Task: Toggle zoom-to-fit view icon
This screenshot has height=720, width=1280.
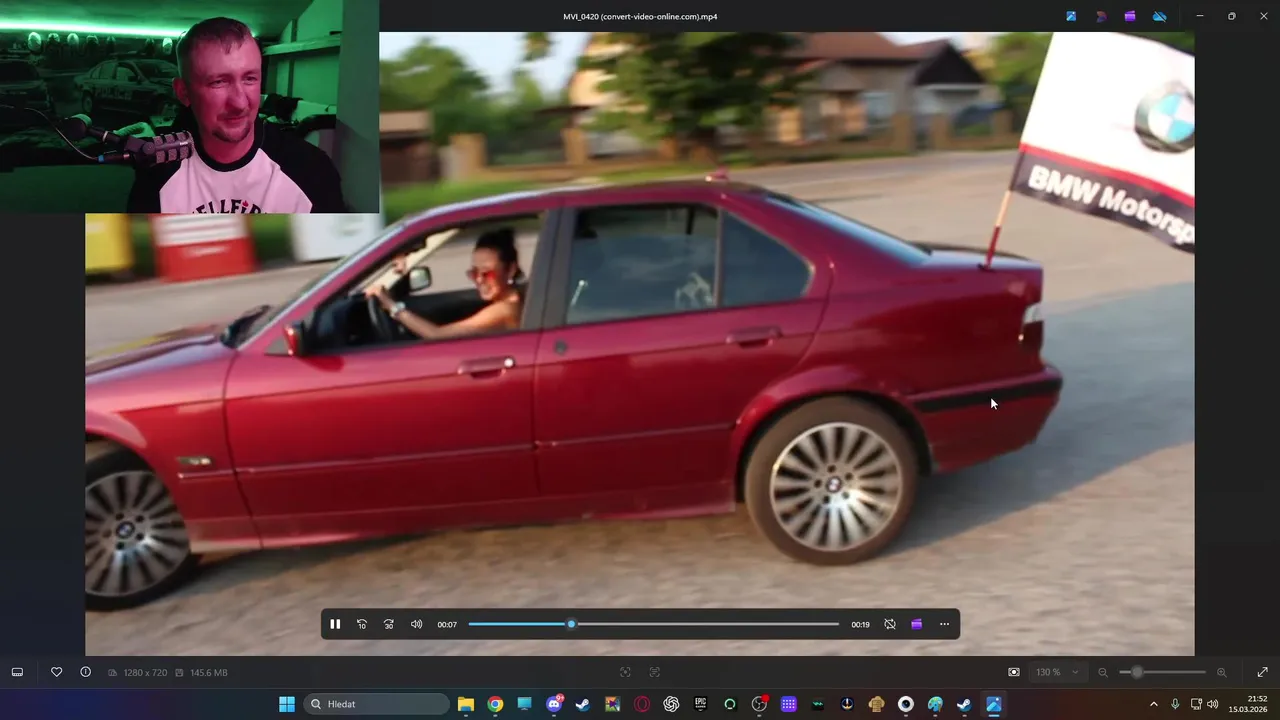Action: [1014, 672]
